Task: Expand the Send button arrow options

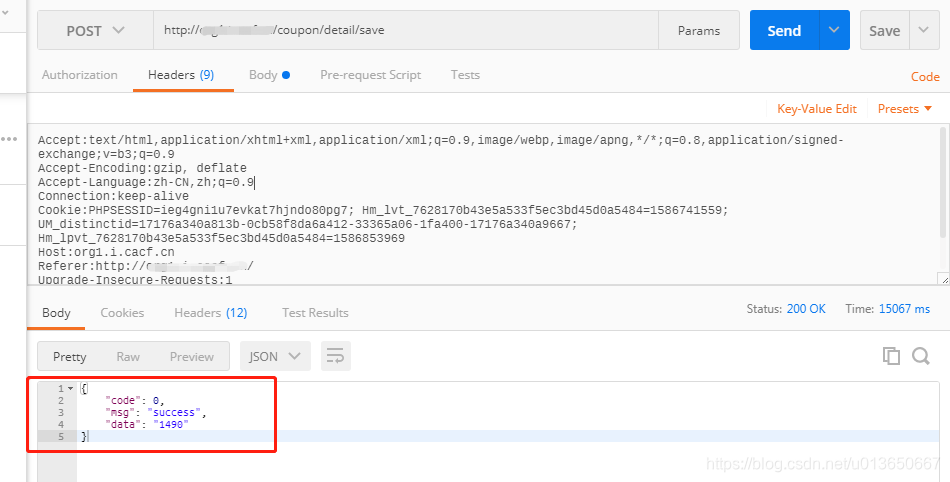Action: tap(834, 30)
